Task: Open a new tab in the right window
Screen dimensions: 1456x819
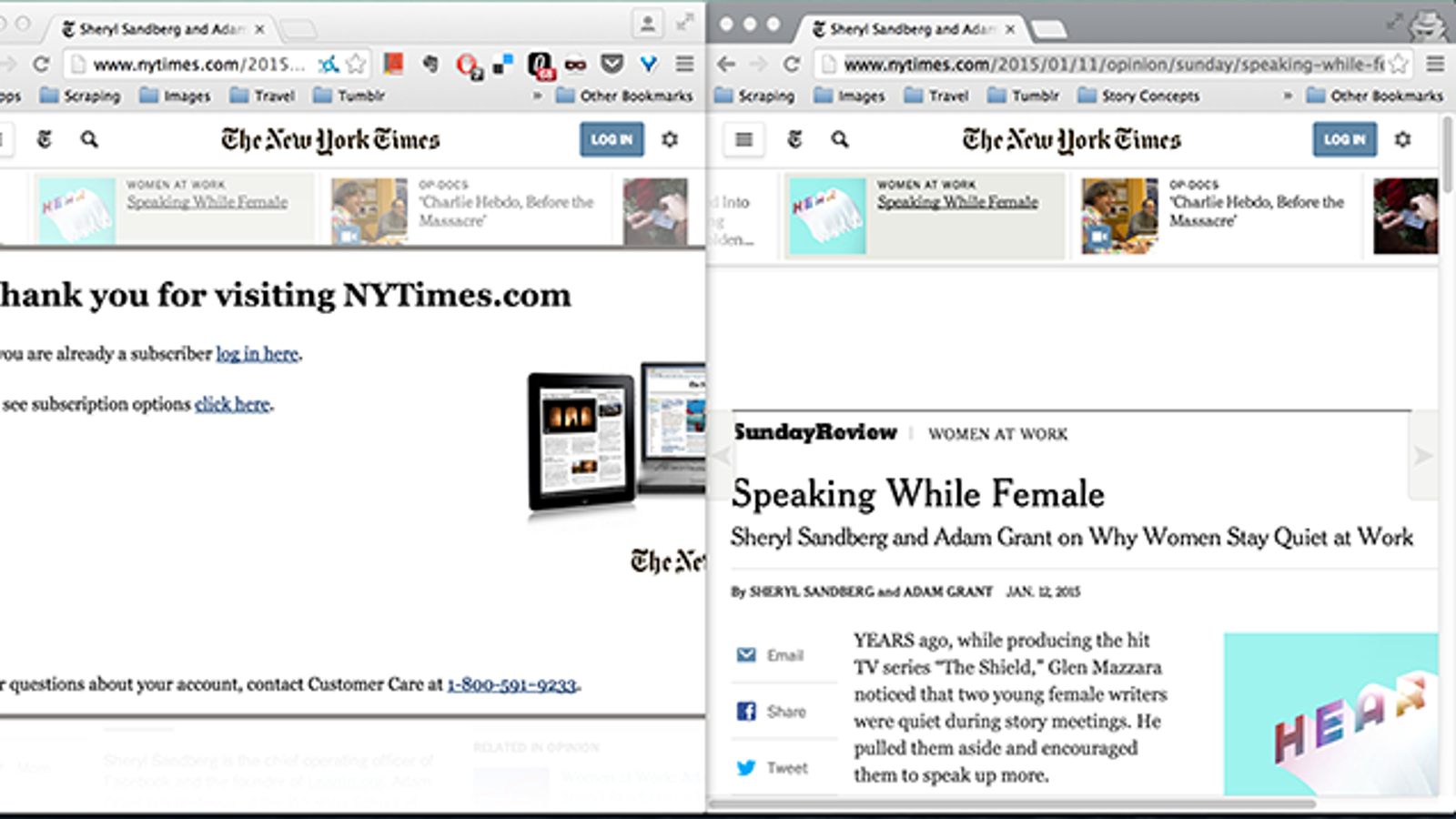Action: tap(1049, 30)
